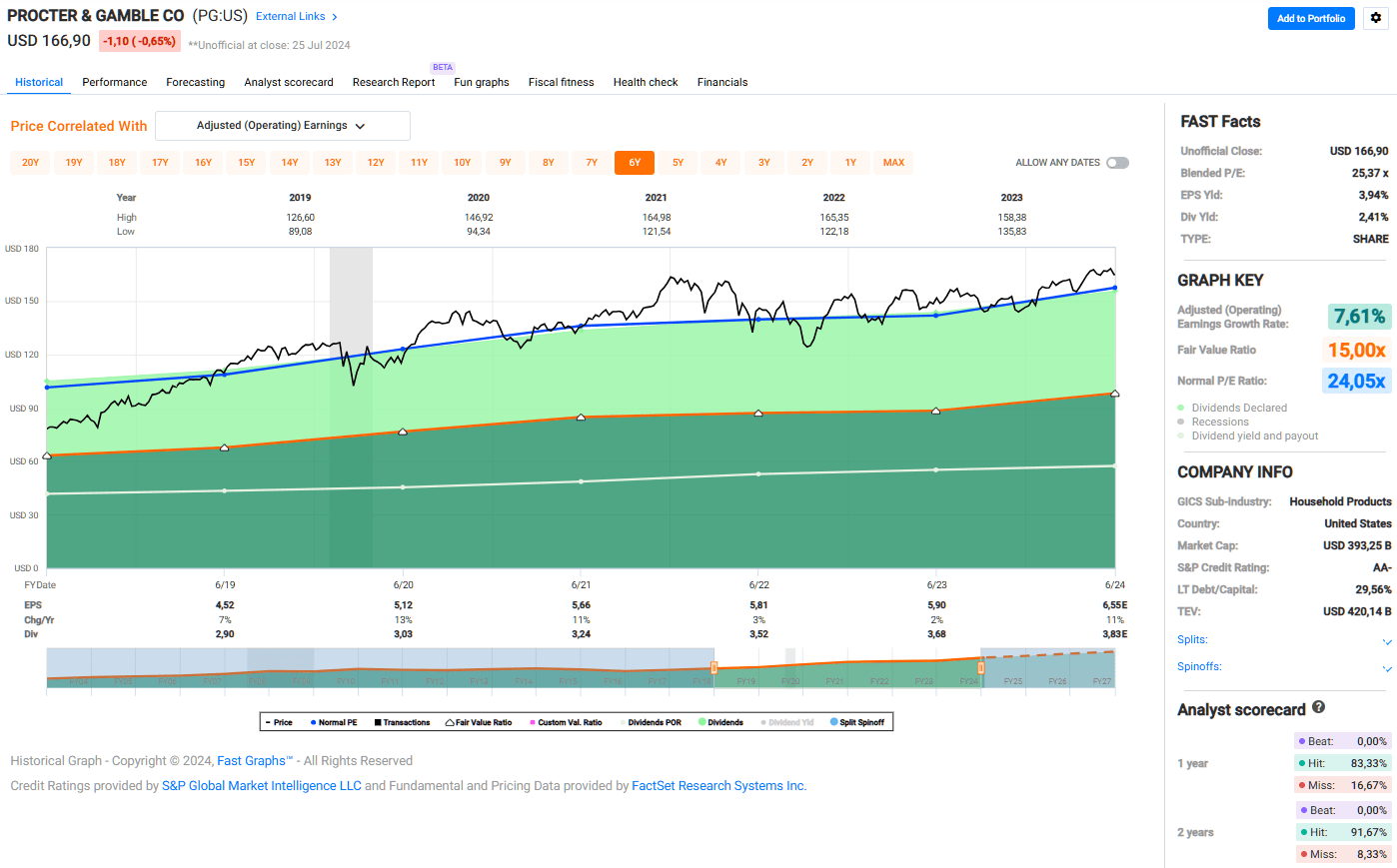Viewport: 1397px width, 868px height.
Task: Click the orange FY24 handle on the timeline
Action: 982,664
